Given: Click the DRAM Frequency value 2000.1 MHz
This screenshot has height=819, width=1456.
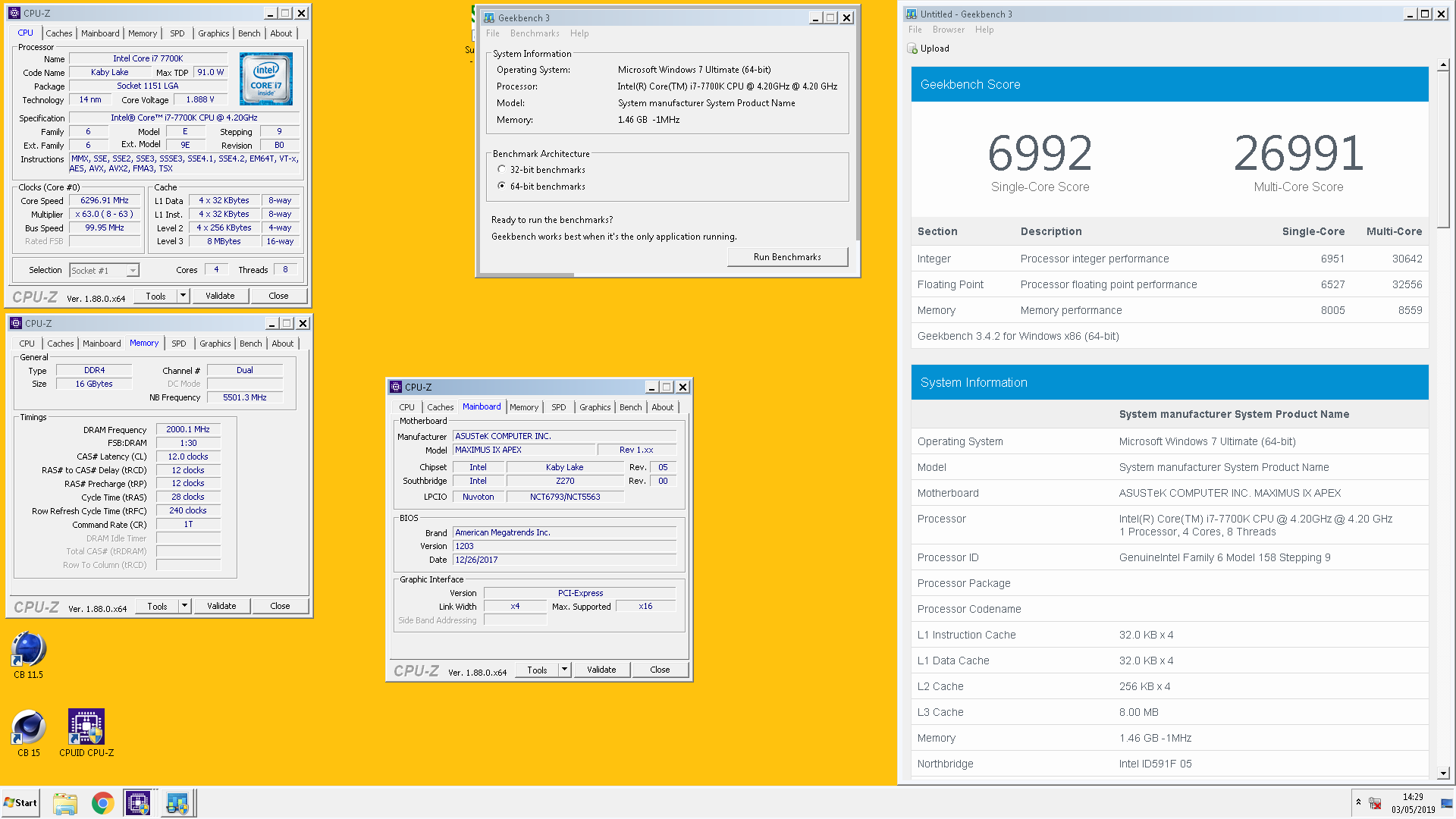Looking at the screenshot, I should pos(188,429).
